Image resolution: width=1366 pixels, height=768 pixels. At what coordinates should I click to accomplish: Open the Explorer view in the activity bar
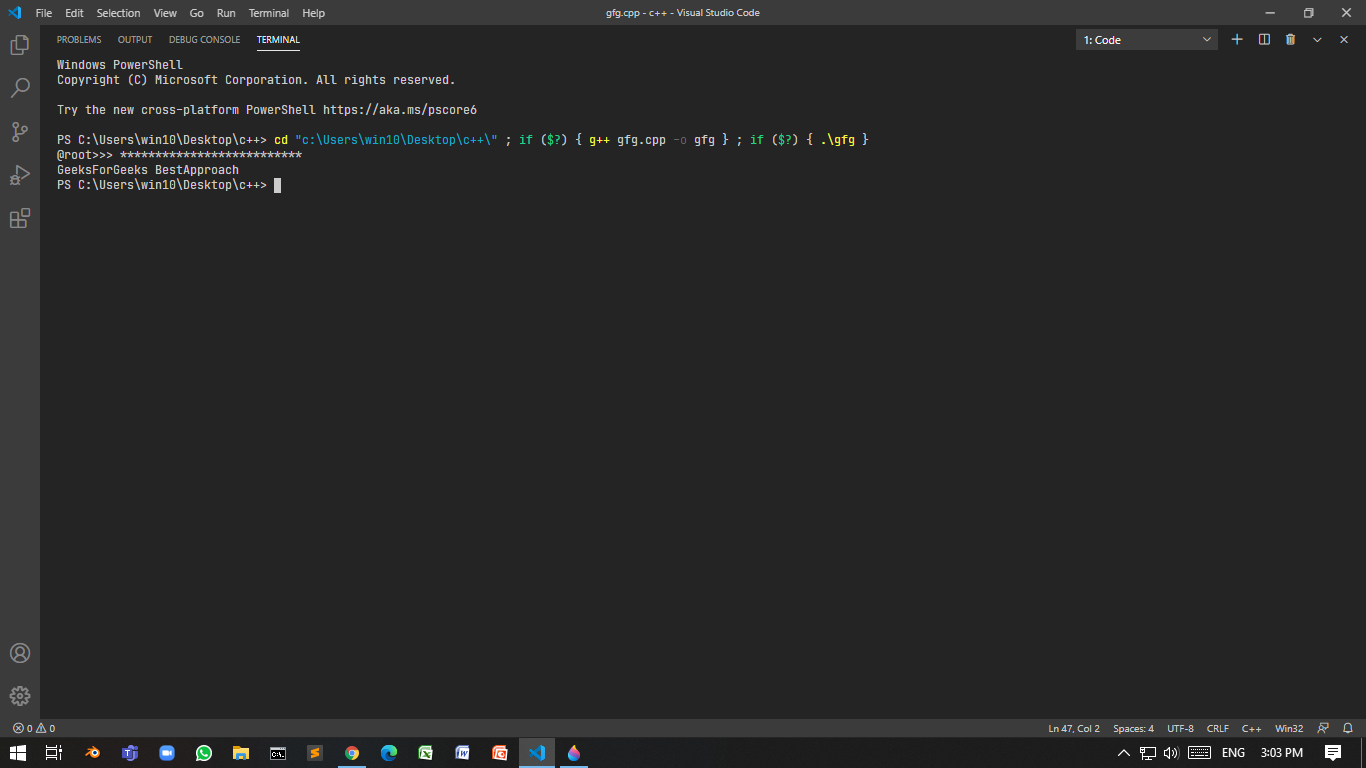tap(20, 45)
